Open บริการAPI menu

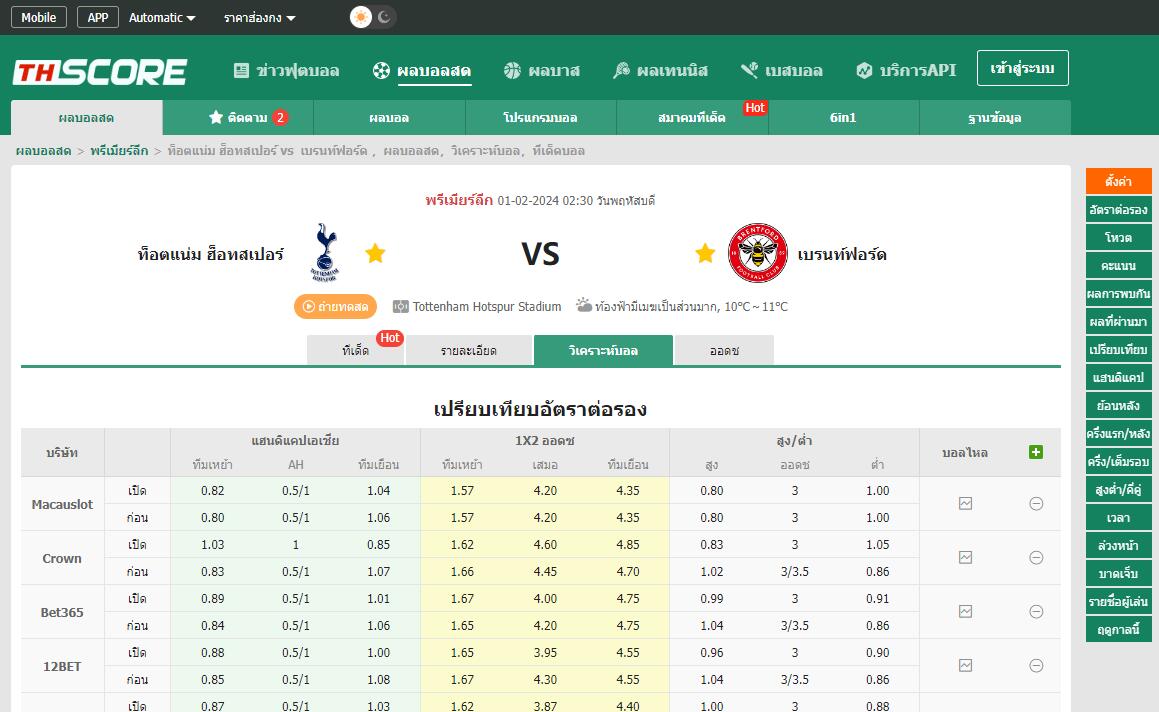[x=906, y=70]
